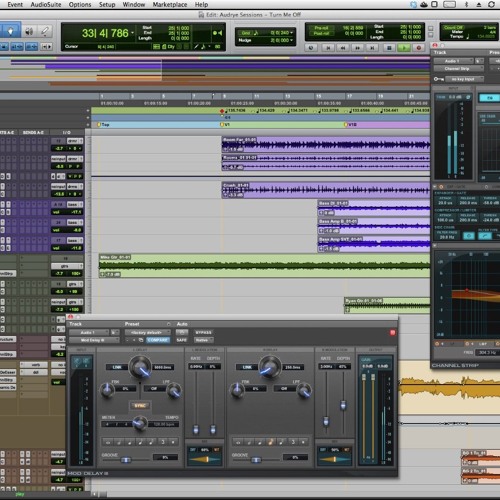
Task: Open the Setup menu
Action: click(107, 5)
